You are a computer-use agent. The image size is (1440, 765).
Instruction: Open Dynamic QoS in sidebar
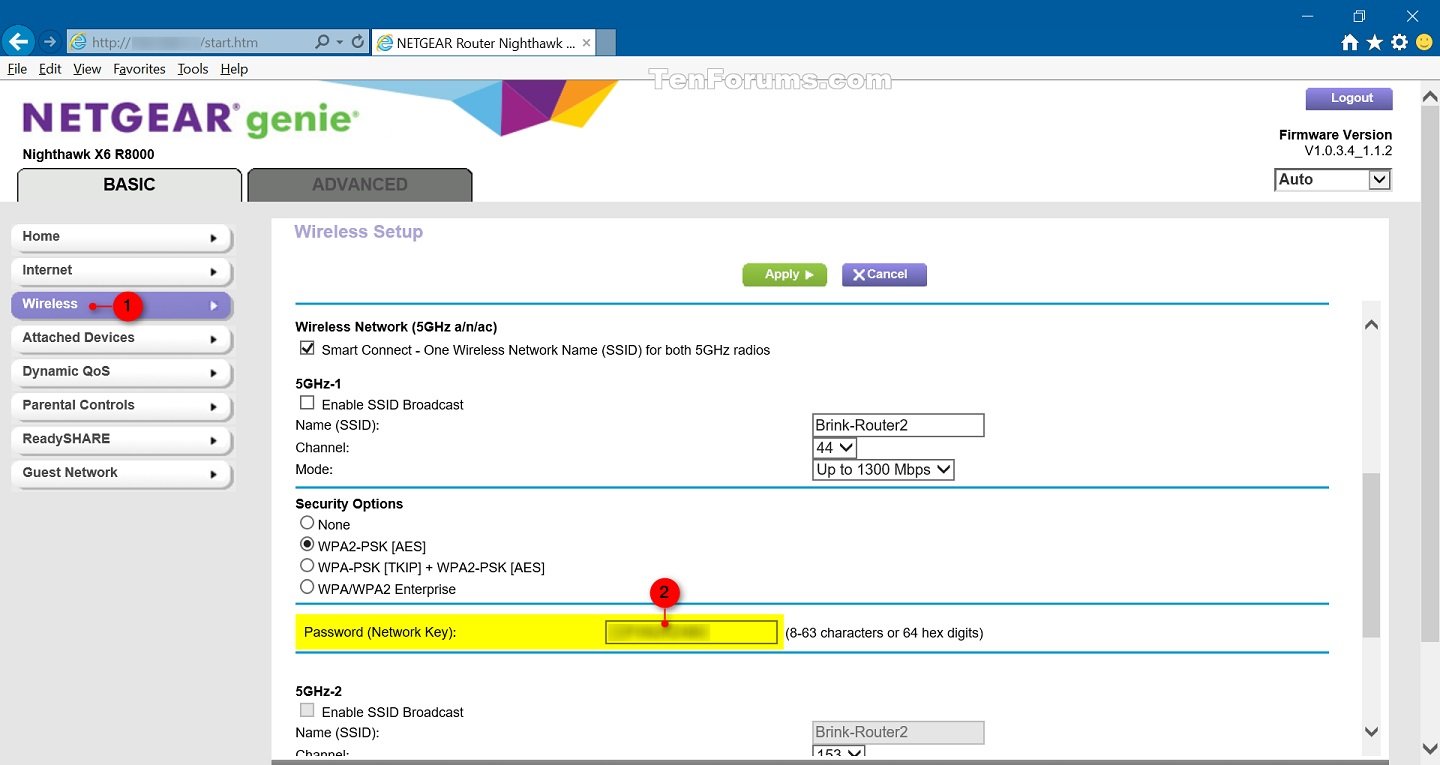pos(121,372)
